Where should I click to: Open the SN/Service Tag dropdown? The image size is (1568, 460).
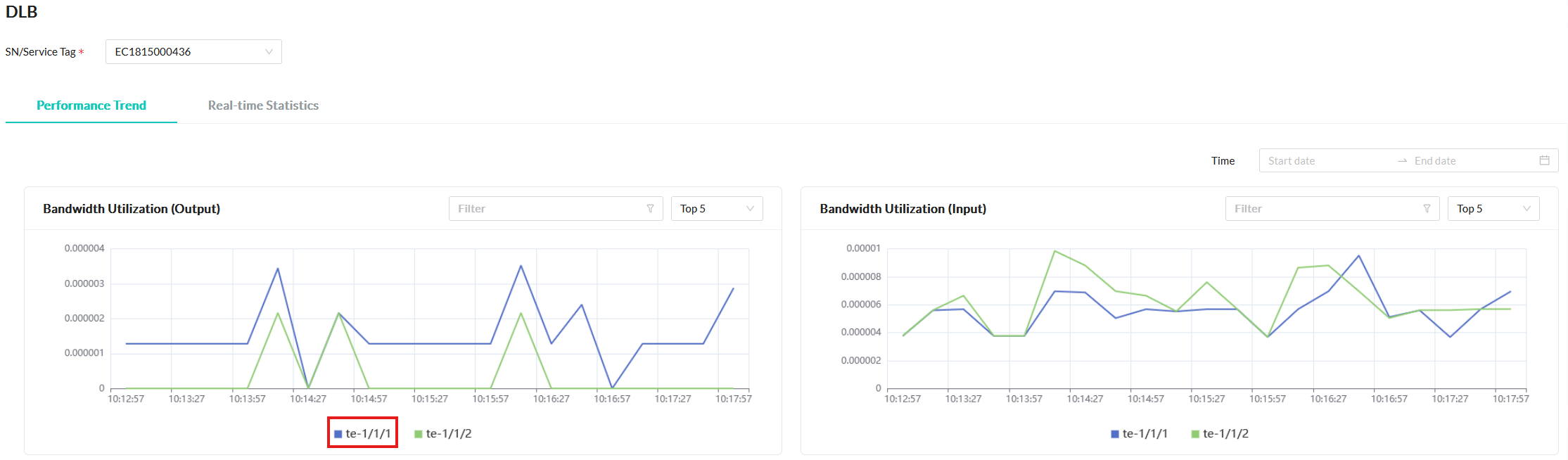(193, 52)
